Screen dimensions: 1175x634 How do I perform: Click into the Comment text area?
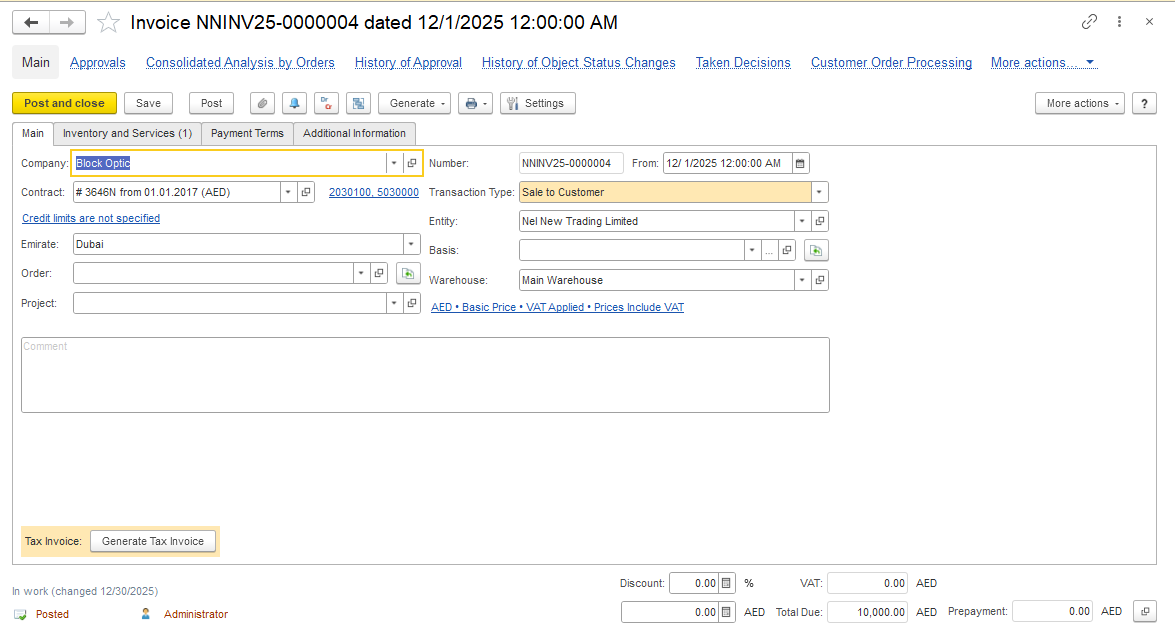425,375
